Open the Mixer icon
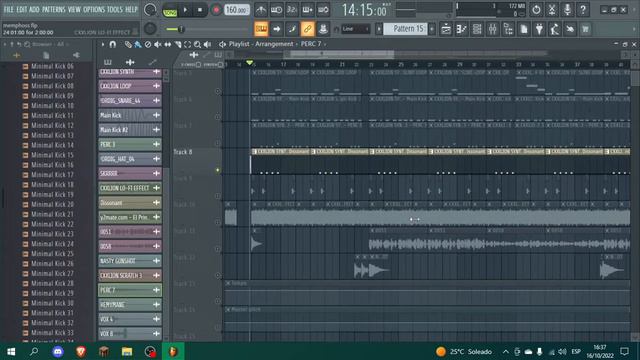 [x=493, y=29]
